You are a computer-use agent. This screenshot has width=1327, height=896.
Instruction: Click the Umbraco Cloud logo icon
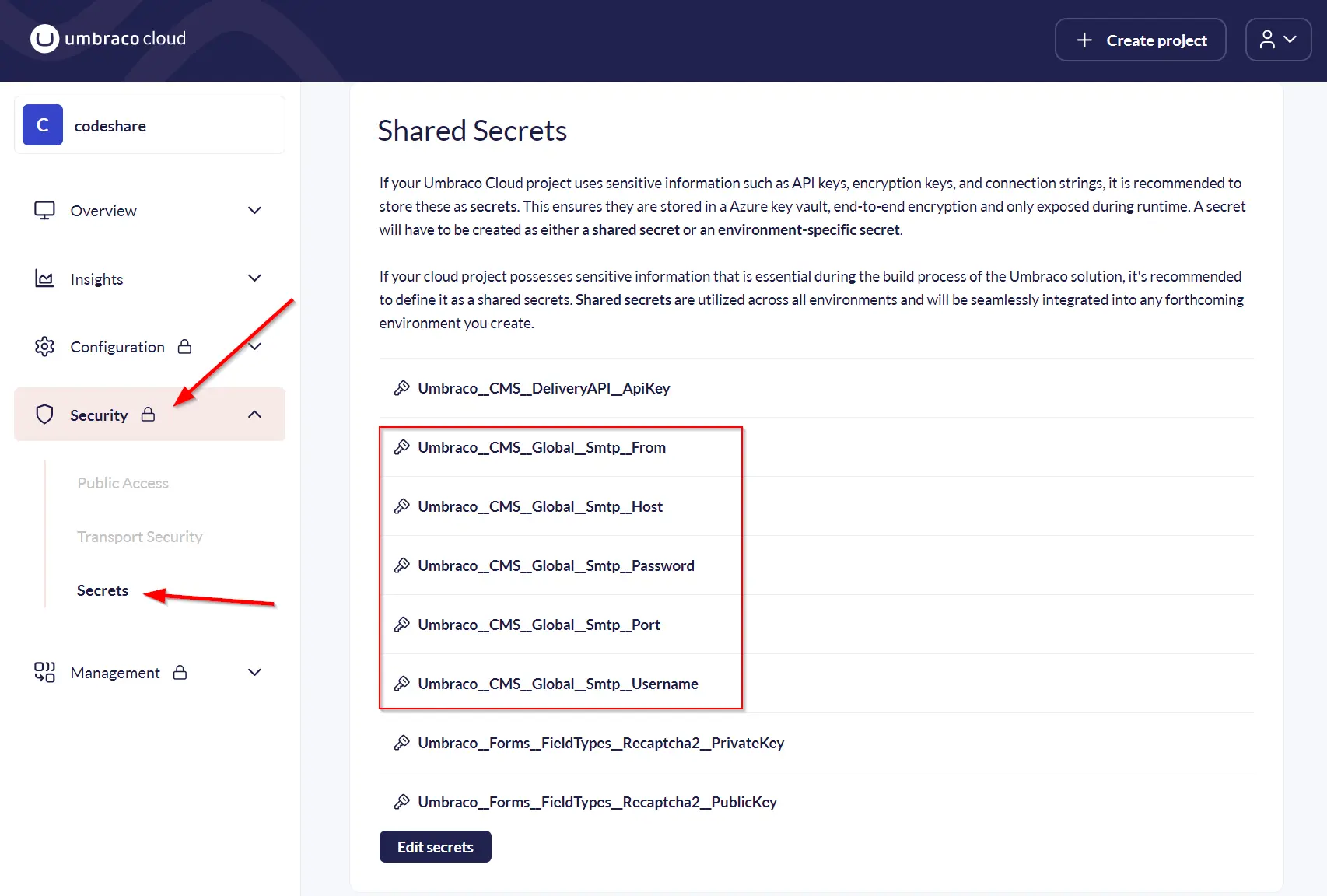click(x=44, y=39)
